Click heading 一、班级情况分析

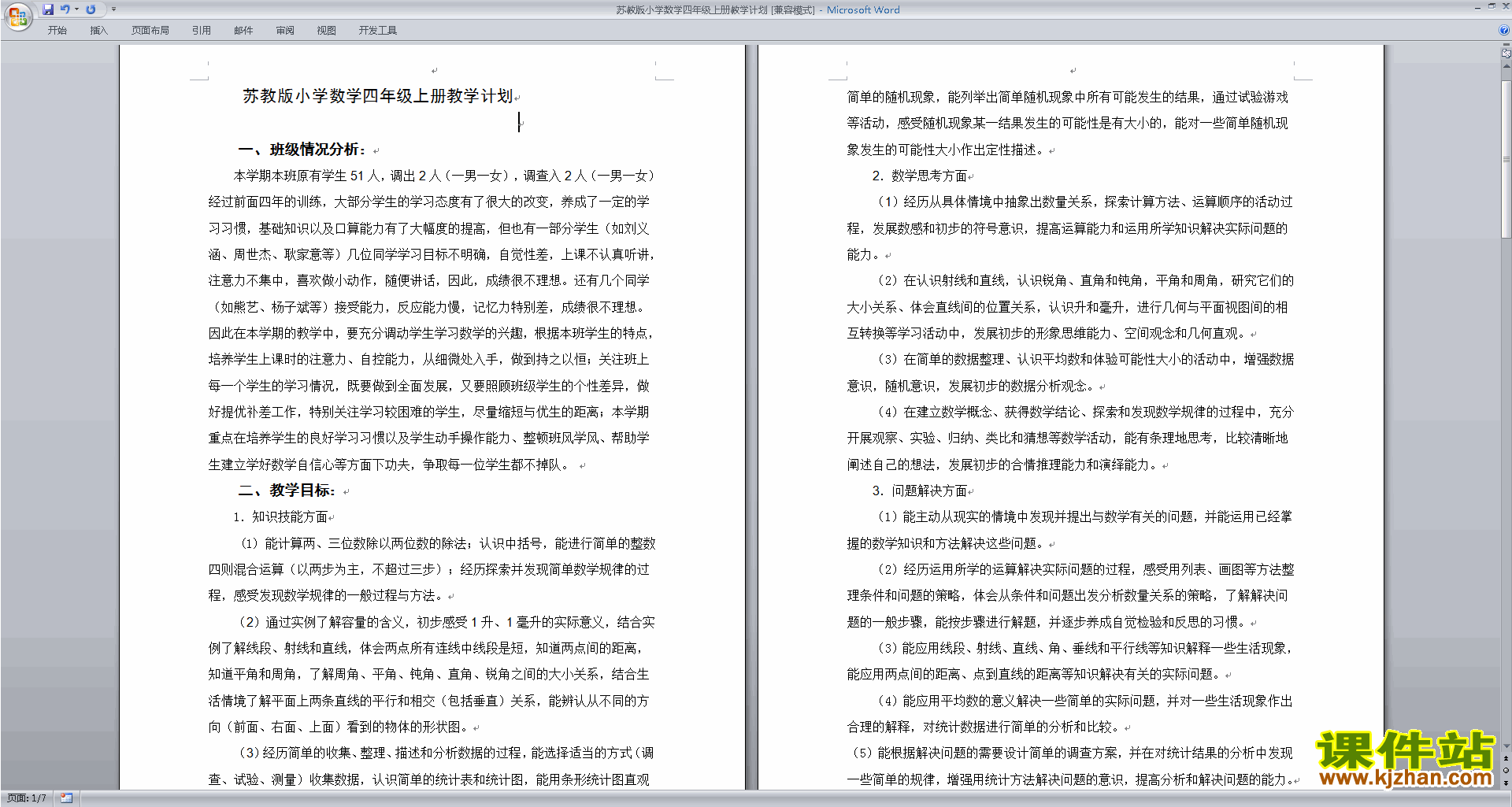click(302, 150)
